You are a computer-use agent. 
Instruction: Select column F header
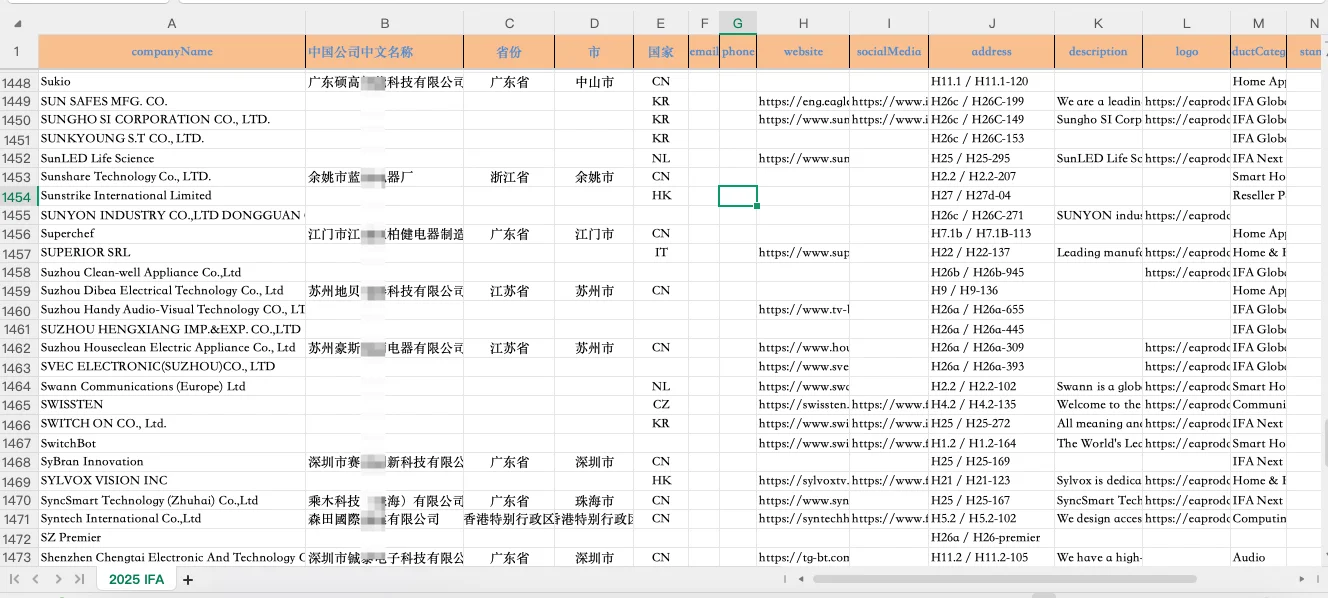704,23
